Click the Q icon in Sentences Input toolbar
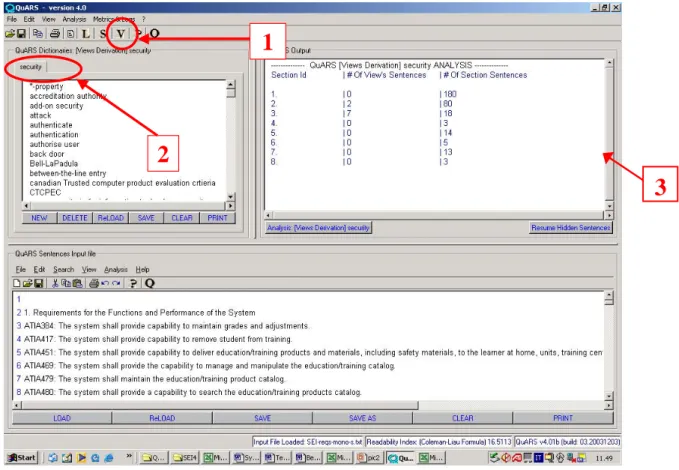The height and width of the screenshot is (470, 679). click(150, 283)
